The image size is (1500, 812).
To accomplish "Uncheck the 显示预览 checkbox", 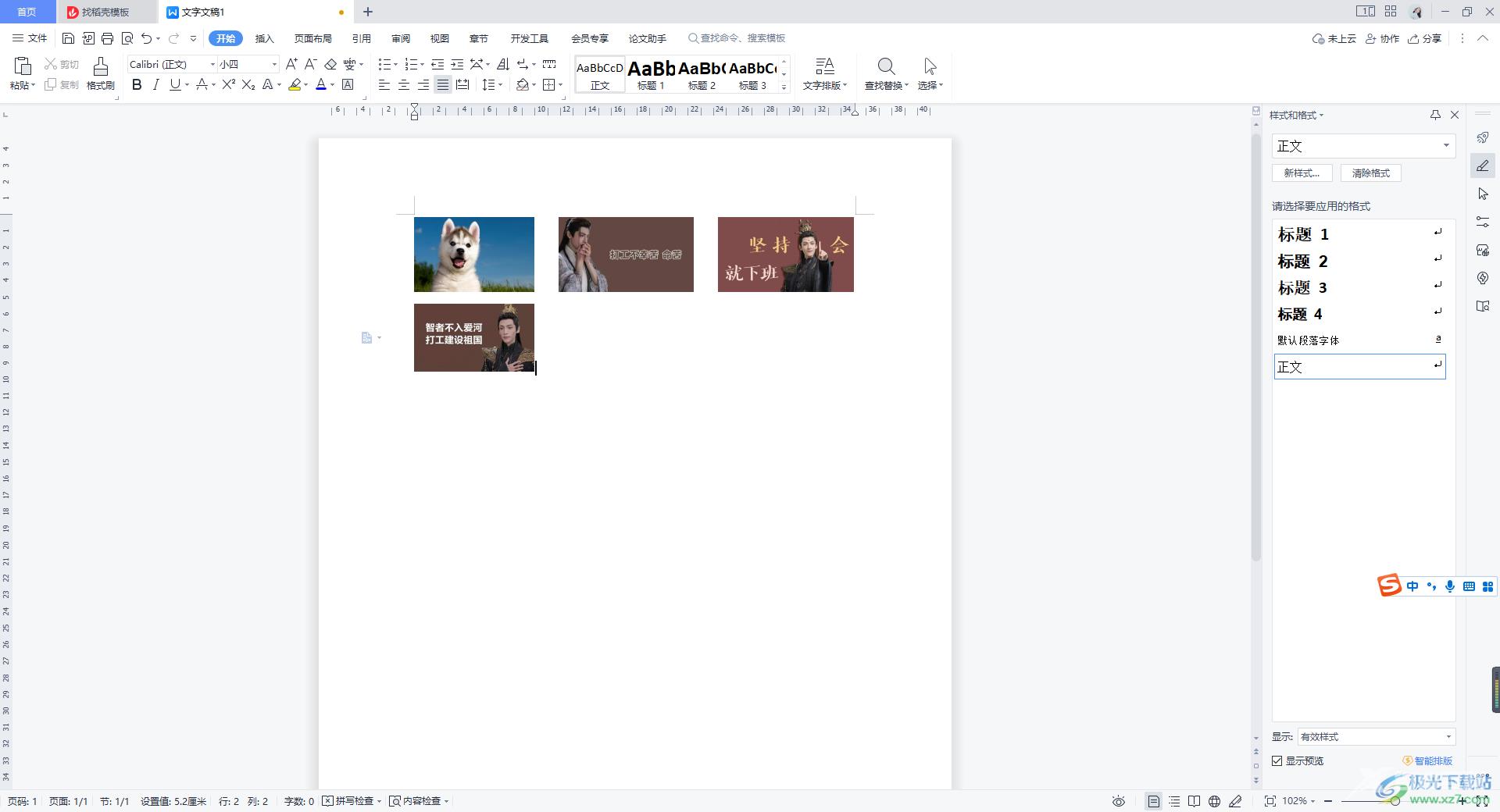I will click(x=1277, y=760).
